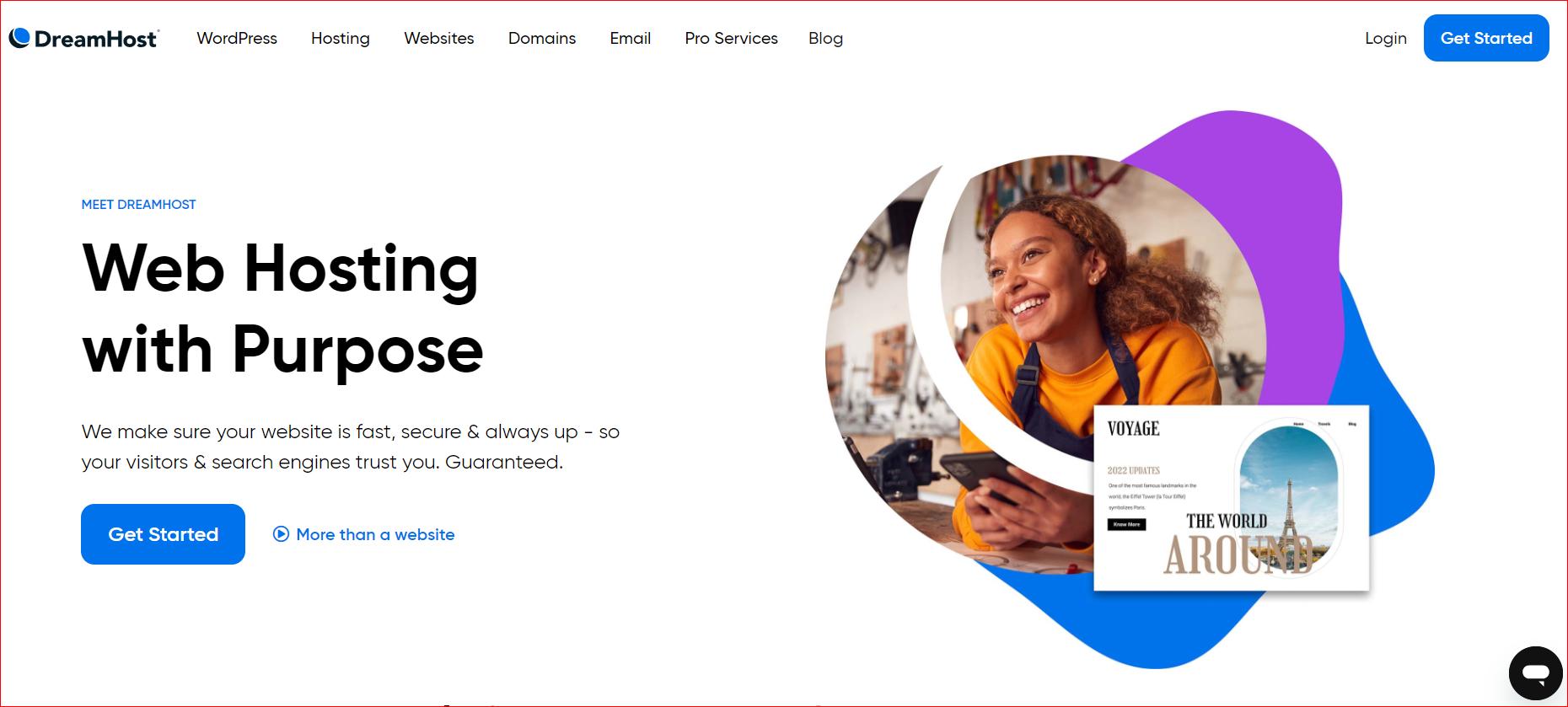Click the DreamHost logo

83,39
